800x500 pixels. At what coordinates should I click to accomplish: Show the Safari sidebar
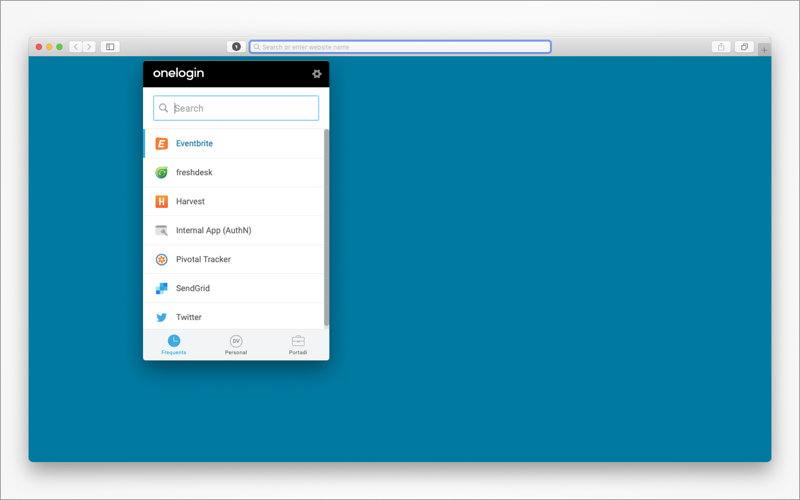[x=110, y=47]
